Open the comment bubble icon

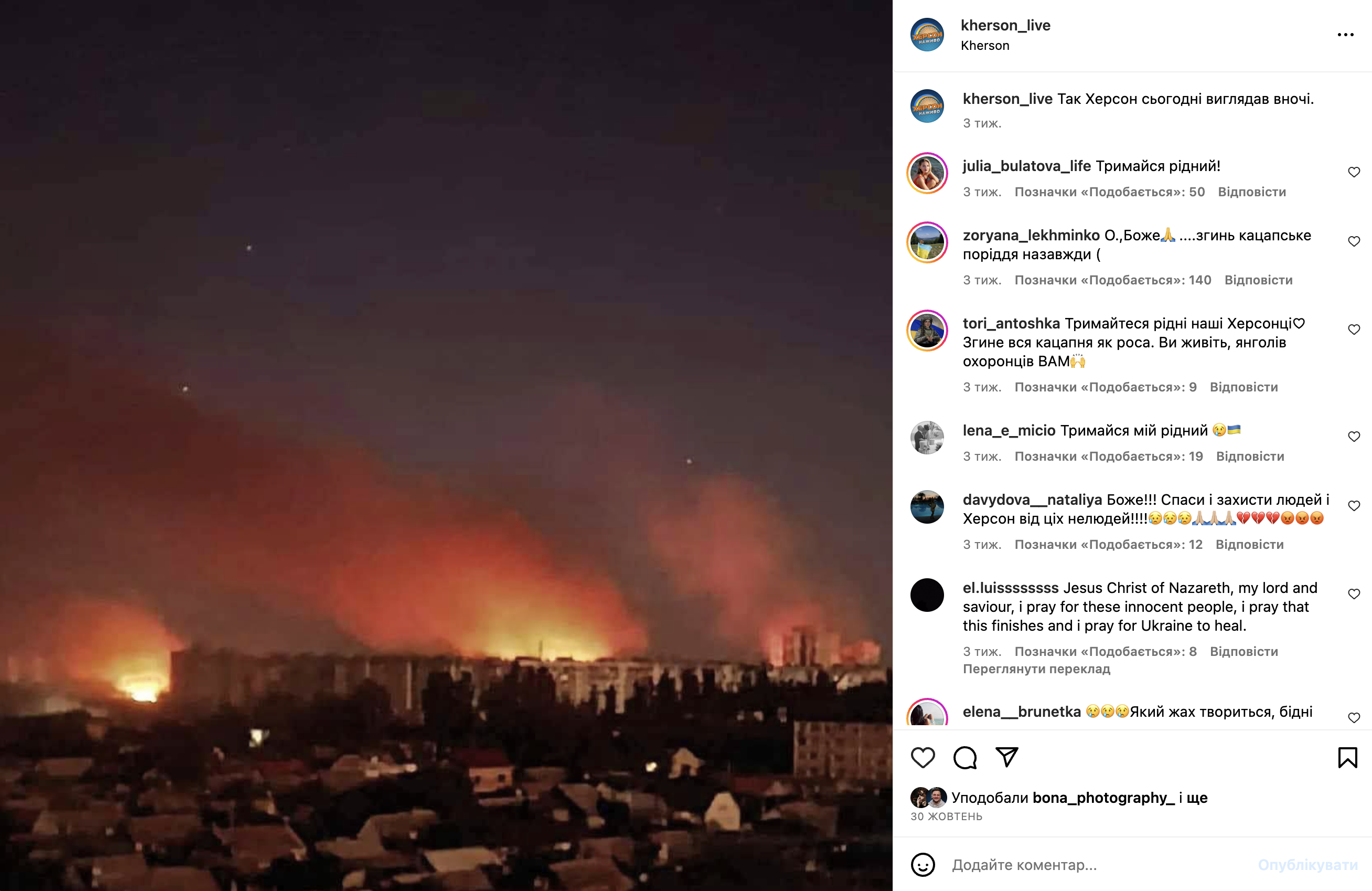[964, 757]
